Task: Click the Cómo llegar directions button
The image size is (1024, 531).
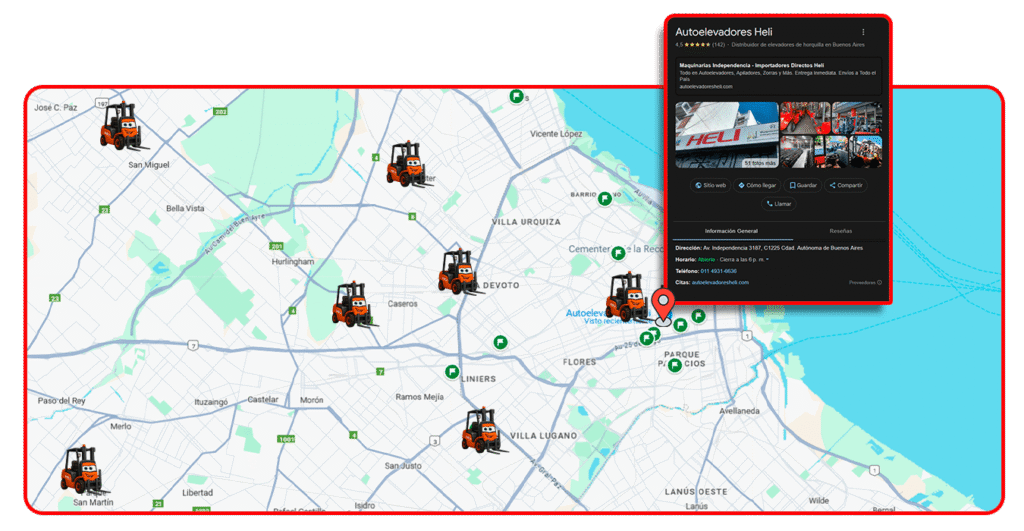Action: 757,185
